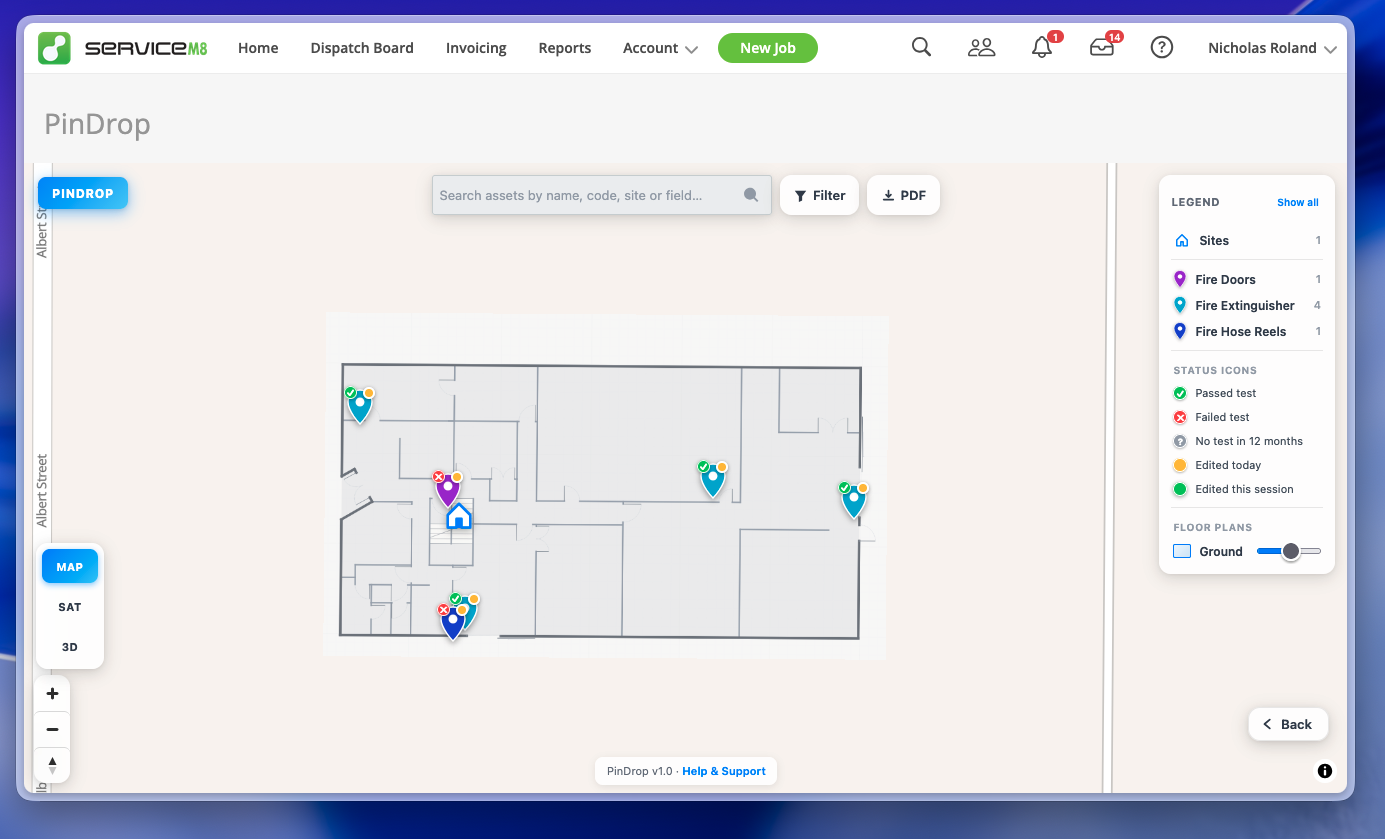
Task: Click the ServiceM8 logo
Action: tap(123, 48)
